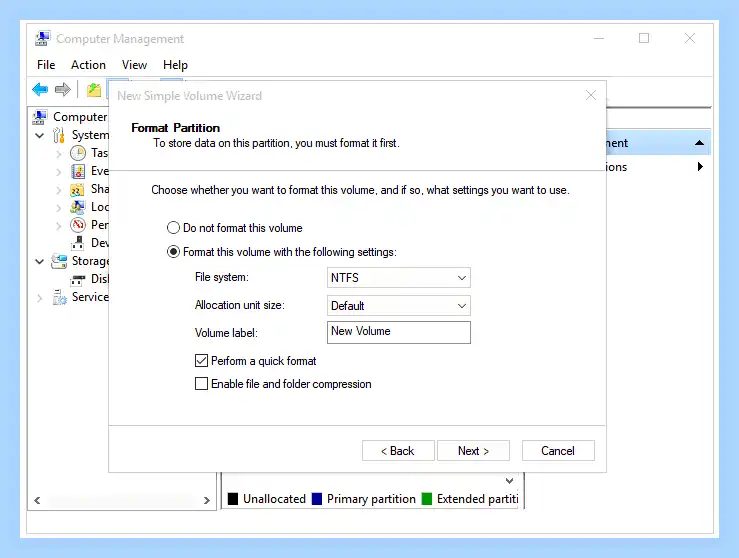Click Next to continue the wizard
Screen dimensions: 739x558
tap(473, 451)
